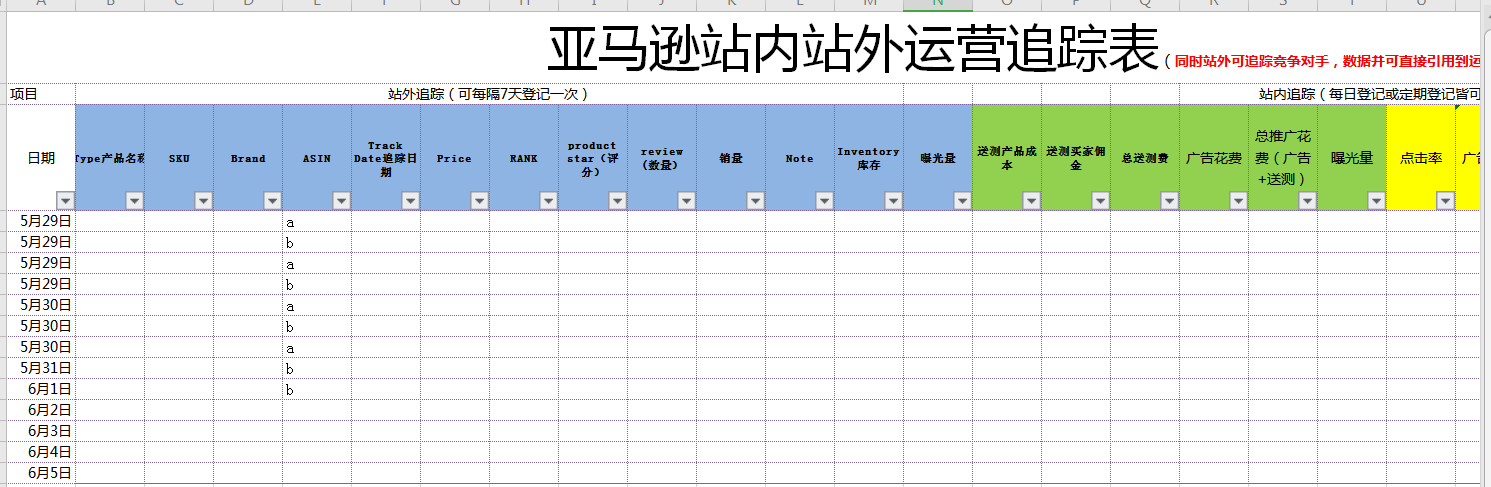
Task: Select the ASIN header cell
Action: point(317,157)
